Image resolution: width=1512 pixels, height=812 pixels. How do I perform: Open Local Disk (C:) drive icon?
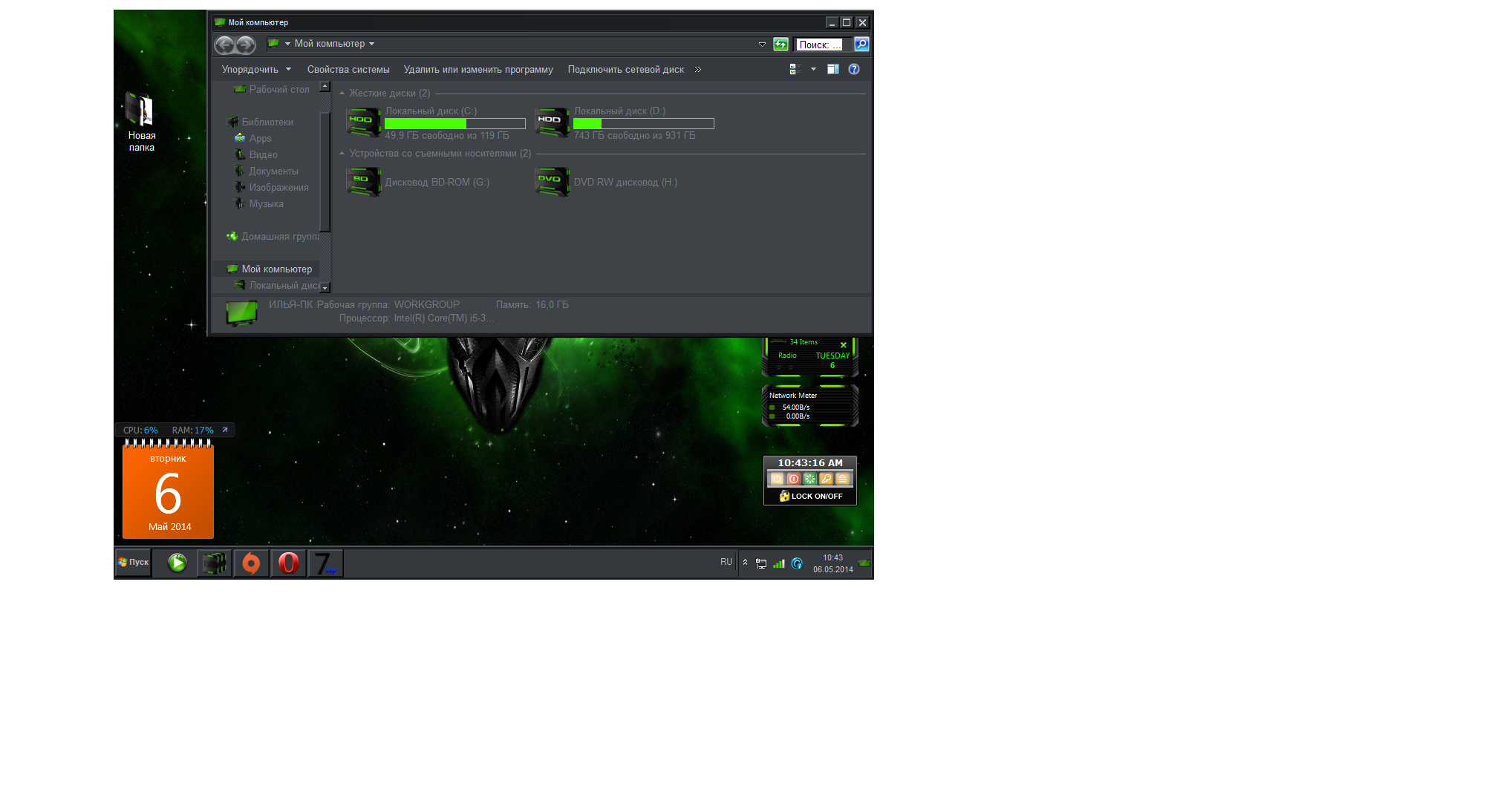pos(364,122)
